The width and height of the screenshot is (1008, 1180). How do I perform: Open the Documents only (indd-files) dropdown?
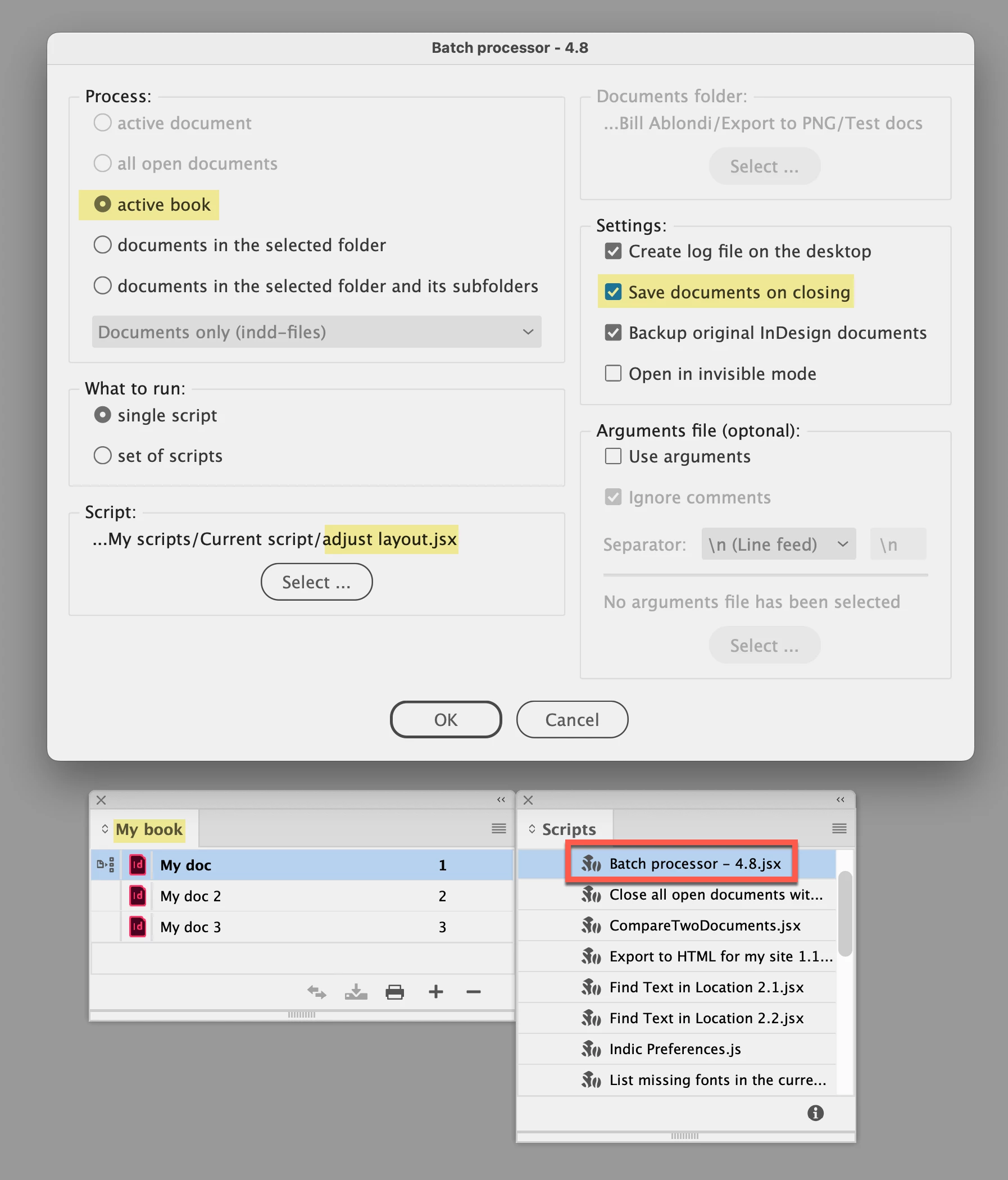tap(317, 332)
